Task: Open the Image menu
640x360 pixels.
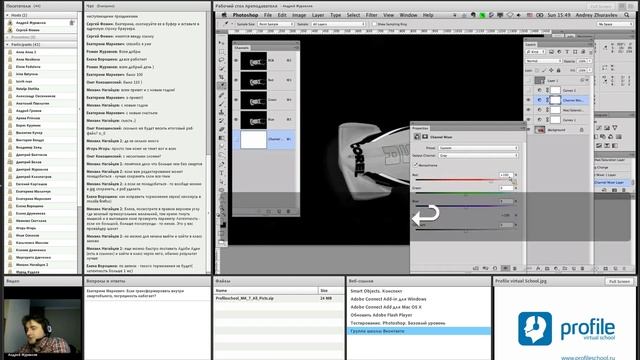Action: pyautogui.click(x=299, y=15)
